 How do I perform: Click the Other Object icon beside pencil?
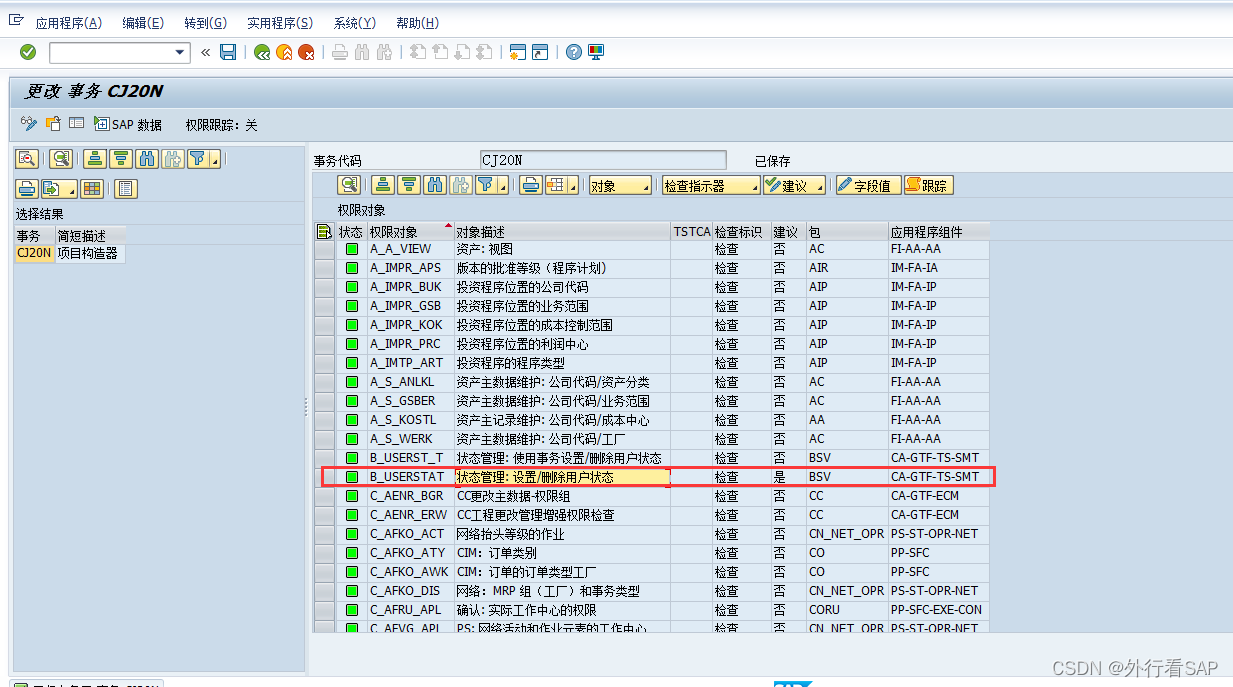tap(53, 124)
